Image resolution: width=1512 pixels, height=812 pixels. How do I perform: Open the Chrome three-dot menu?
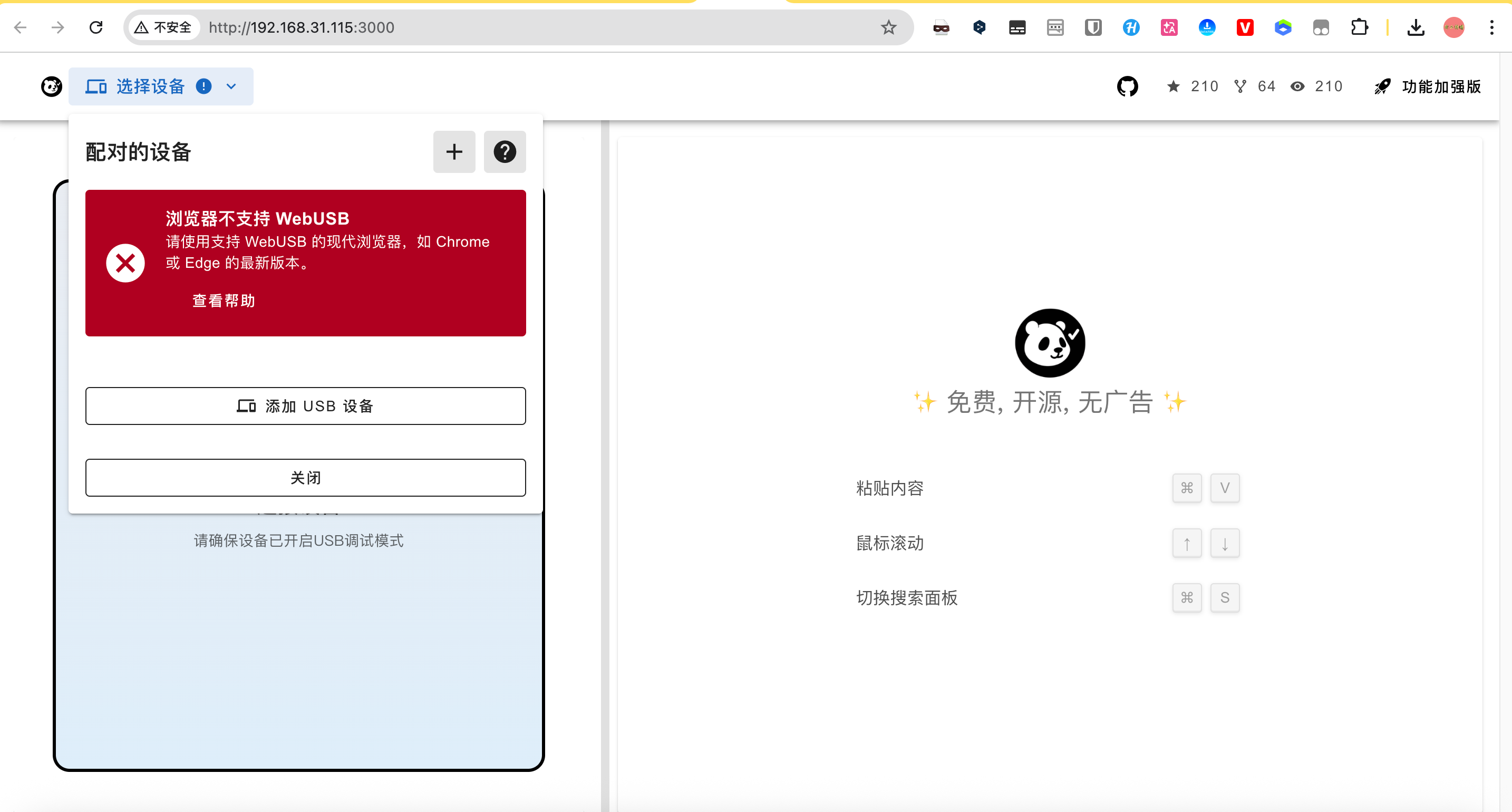pyautogui.click(x=1491, y=27)
